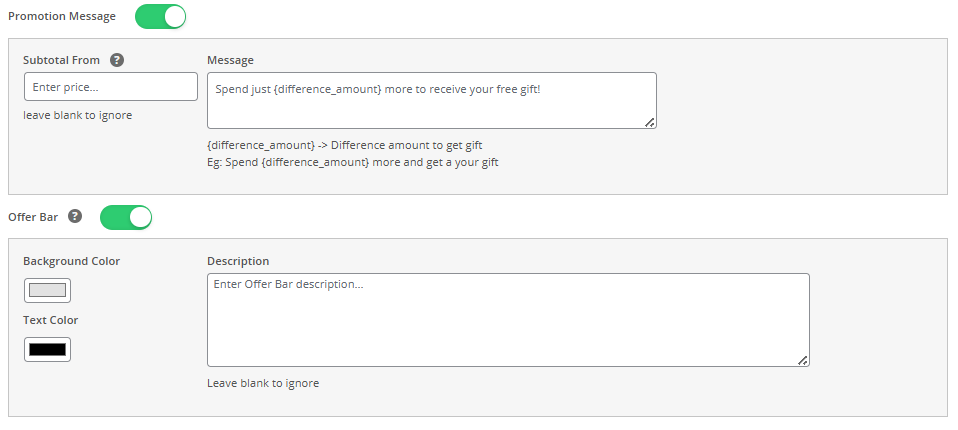Click the "Leave blank to ignore" hint under Description
This screenshot has height=430, width=958.
(263, 383)
